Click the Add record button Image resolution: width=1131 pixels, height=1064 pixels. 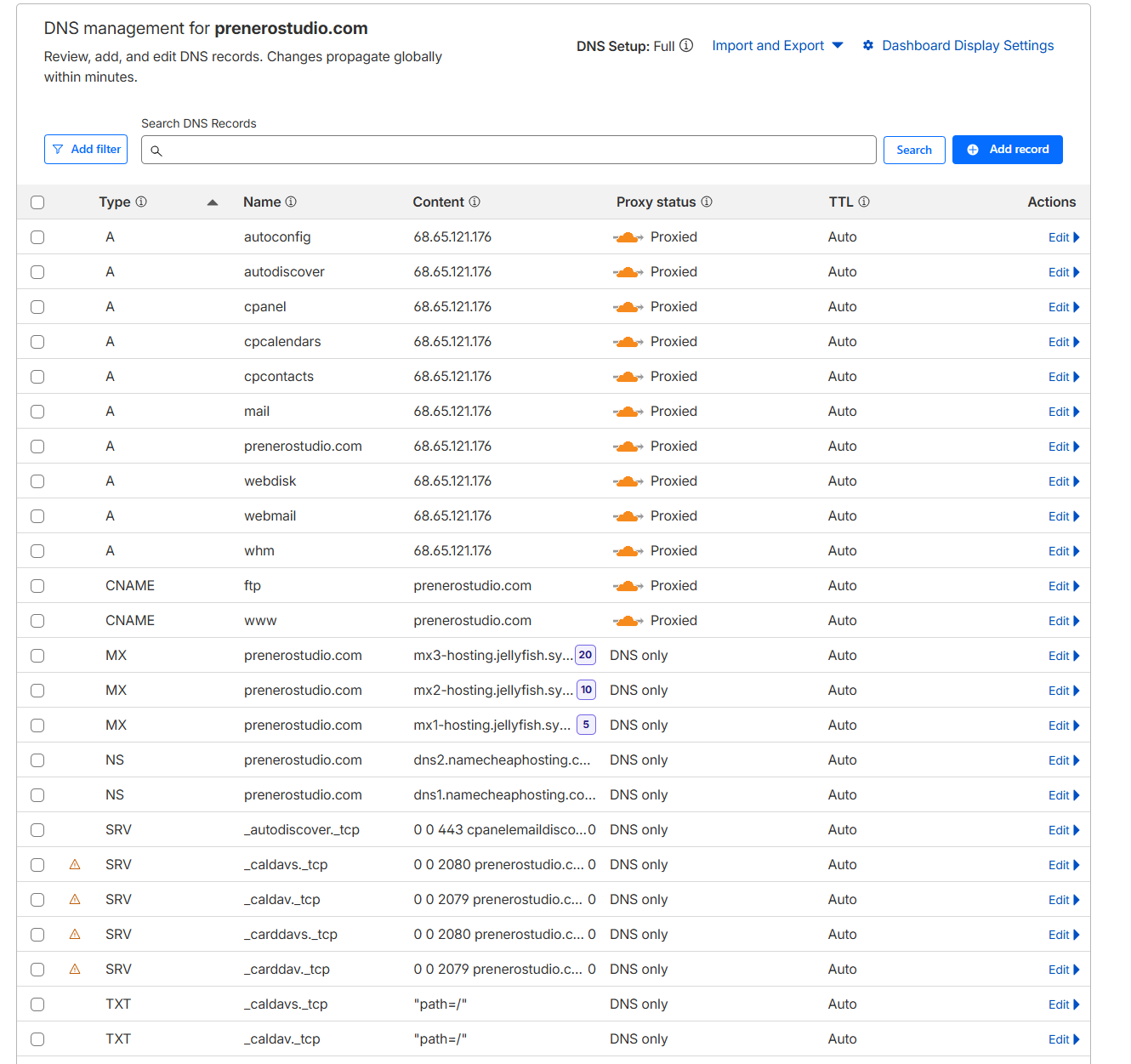point(1007,150)
